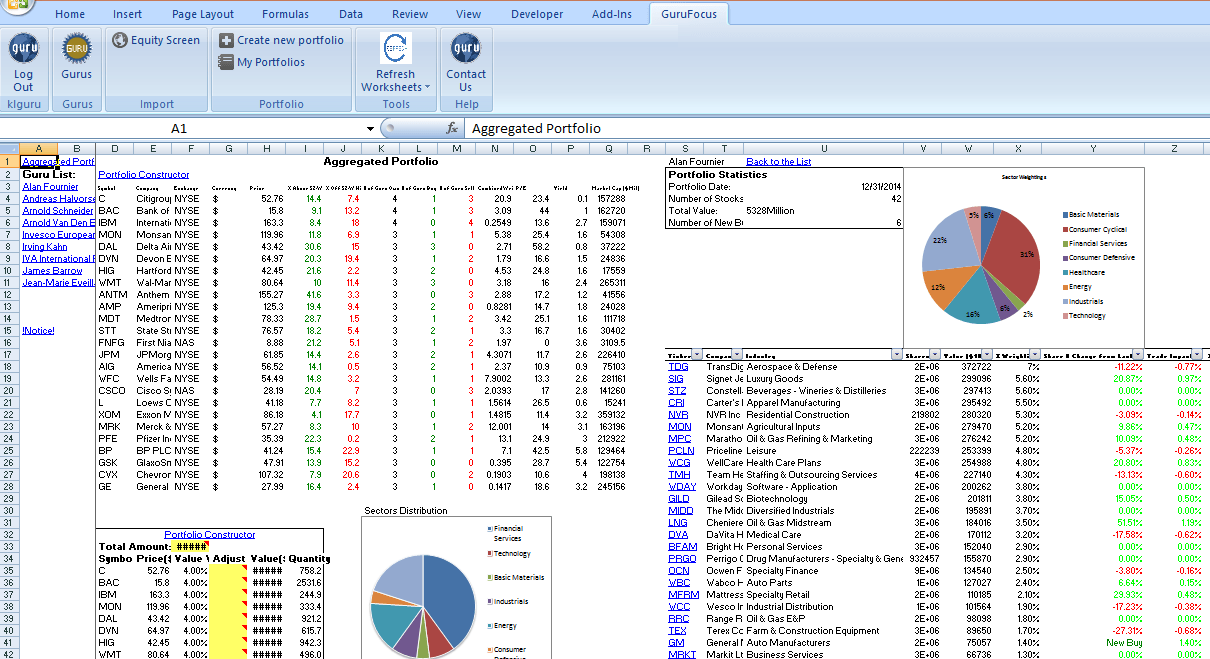Click the Refresh Worksheets icon
The image size is (1210, 659).
point(394,48)
